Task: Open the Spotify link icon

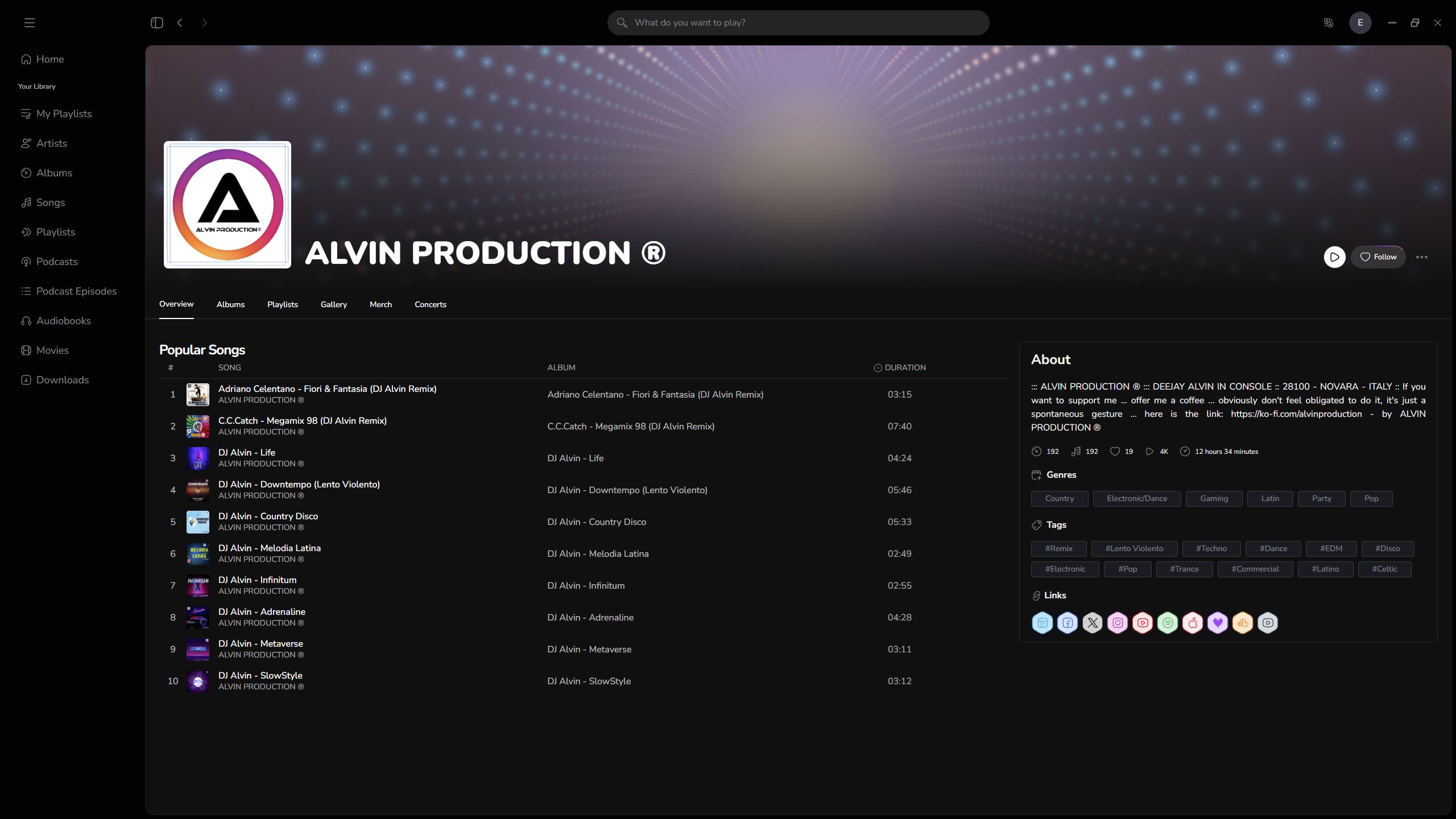Action: 1168,623
